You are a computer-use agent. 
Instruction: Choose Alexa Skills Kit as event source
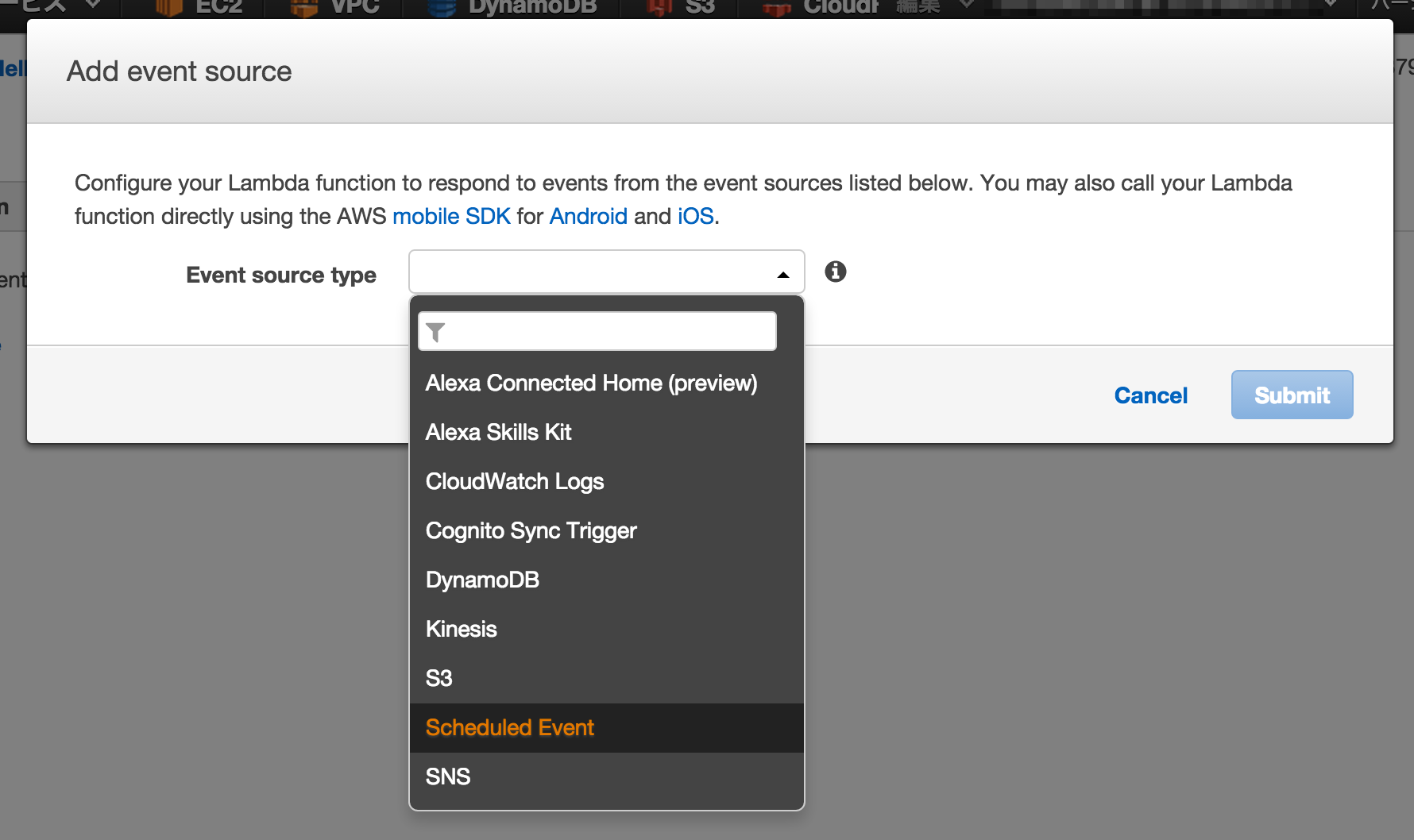point(498,432)
